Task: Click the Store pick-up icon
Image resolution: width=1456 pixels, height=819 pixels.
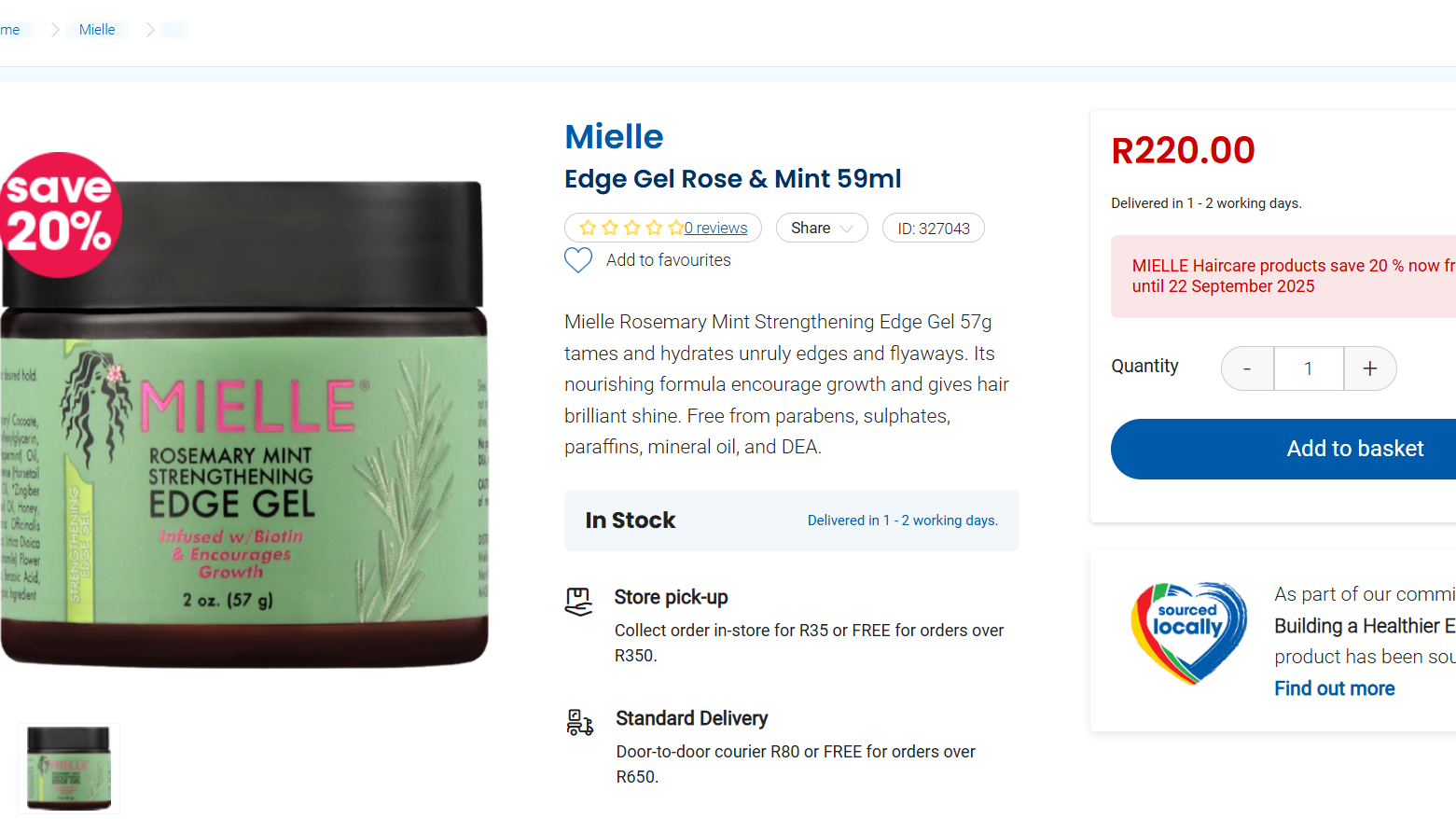Action: pyautogui.click(x=578, y=602)
